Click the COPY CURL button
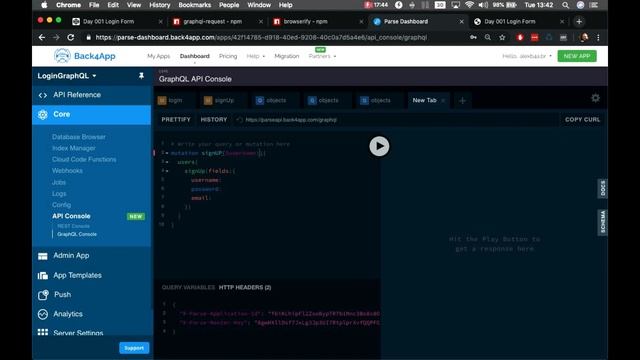Viewport: 640px width, 360px height. pos(582,120)
